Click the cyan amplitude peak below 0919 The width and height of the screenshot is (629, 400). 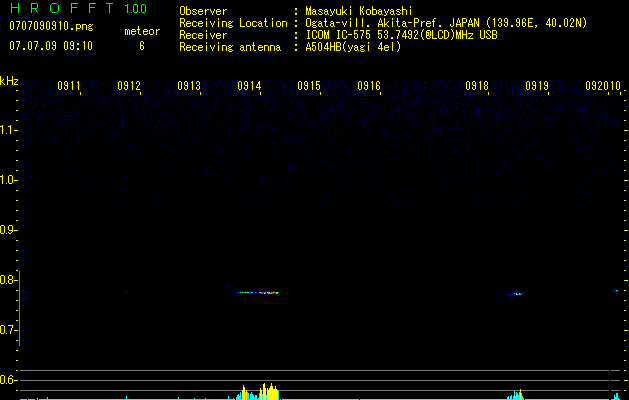(516, 394)
